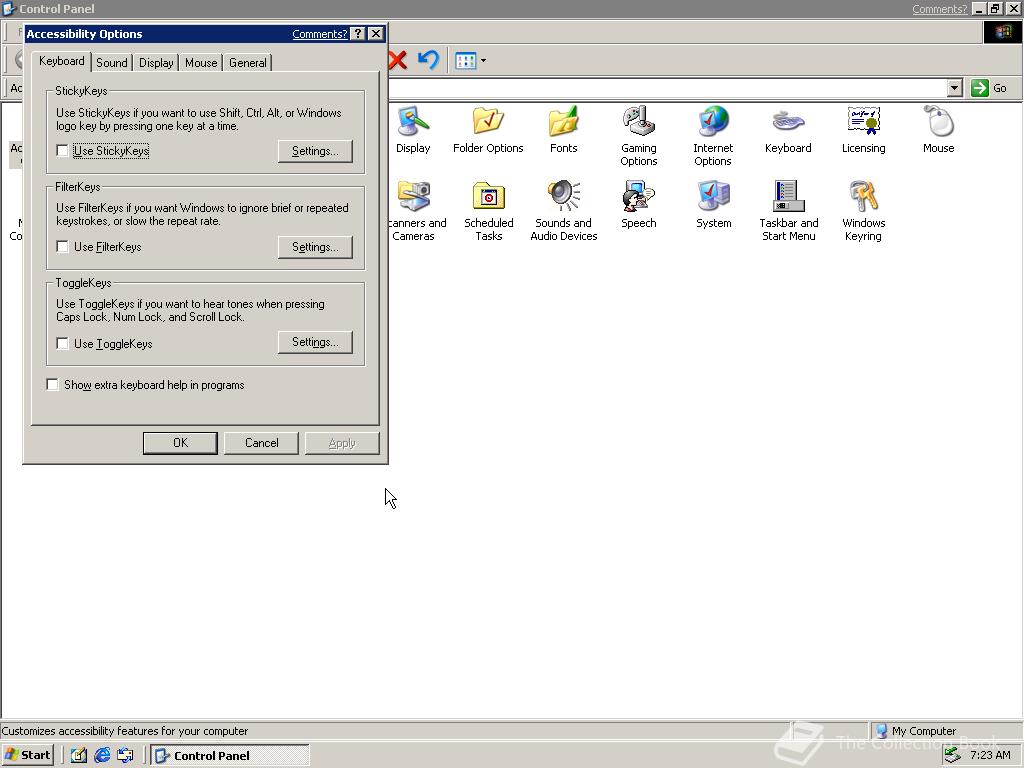Image resolution: width=1024 pixels, height=768 pixels.
Task: Click the third quick launch icon
Action: 125,755
